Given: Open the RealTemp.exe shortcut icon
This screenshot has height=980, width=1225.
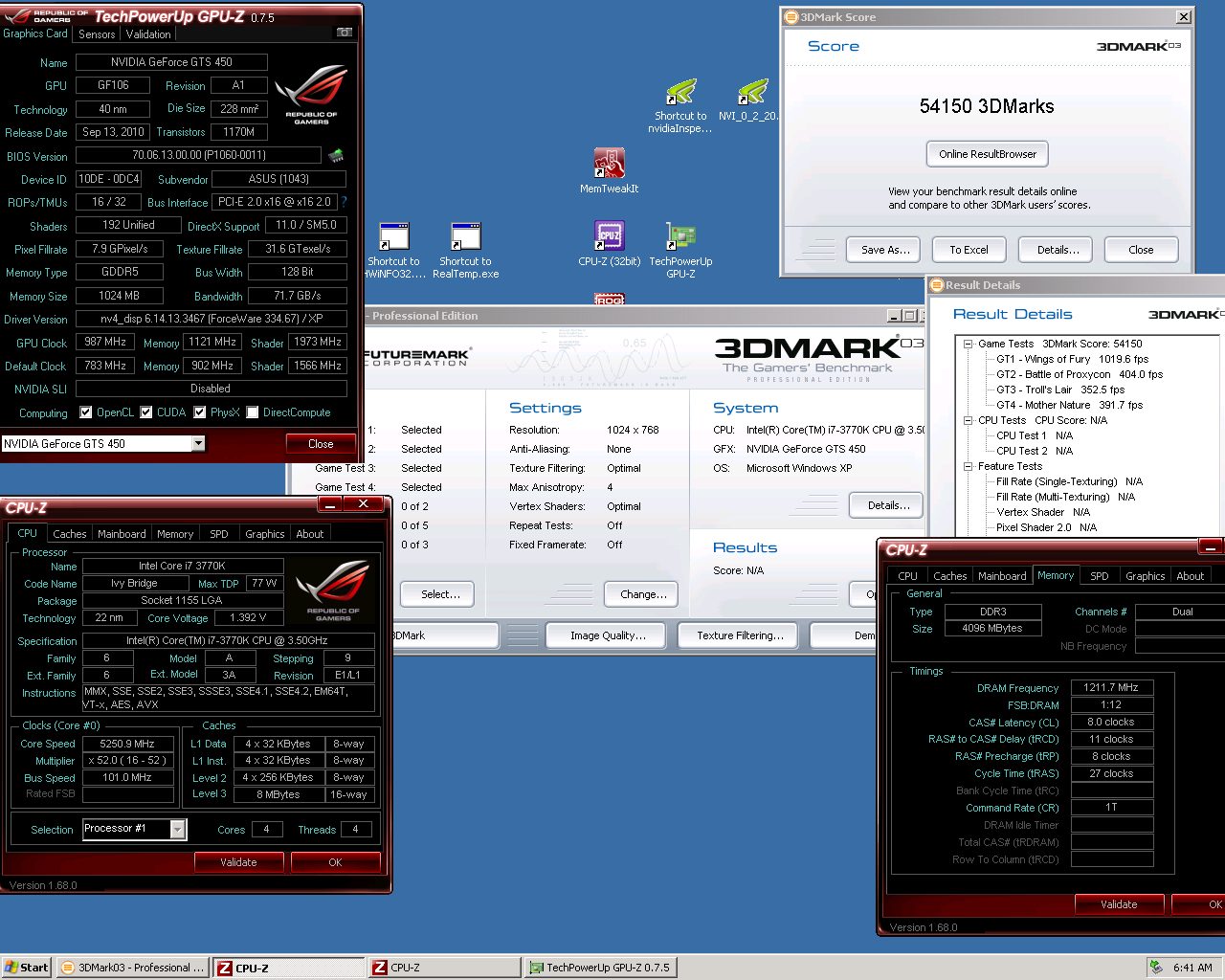Looking at the screenshot, I should [x=465, y=251].
